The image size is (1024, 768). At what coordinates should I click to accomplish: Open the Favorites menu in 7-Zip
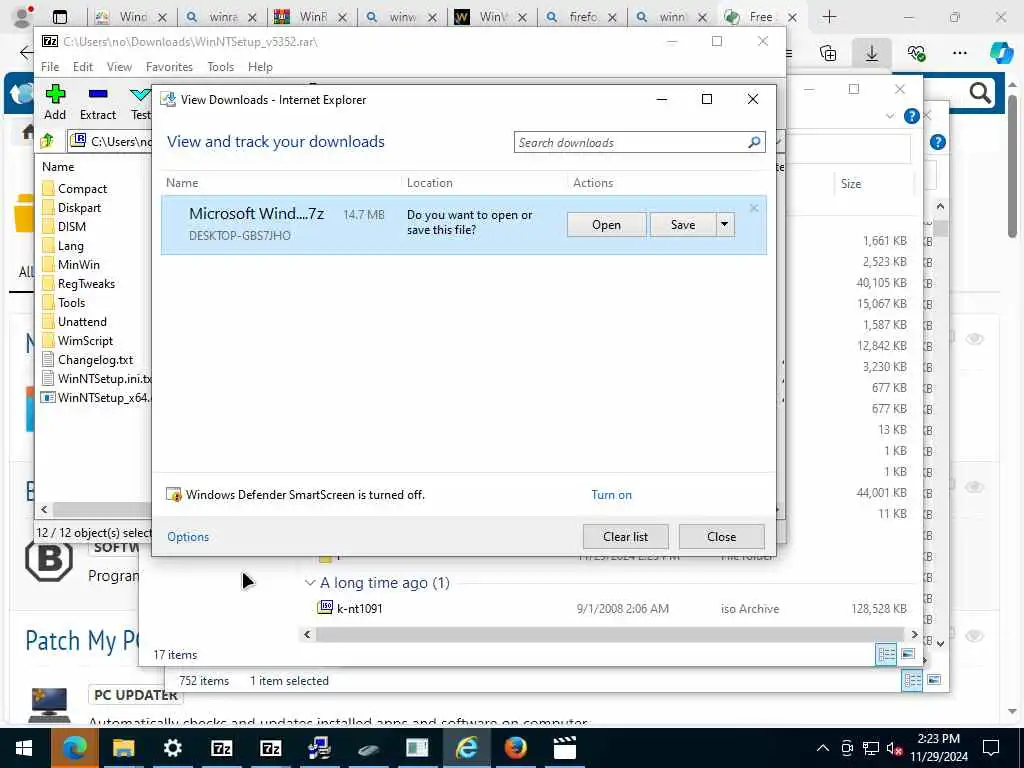(169, 67)
